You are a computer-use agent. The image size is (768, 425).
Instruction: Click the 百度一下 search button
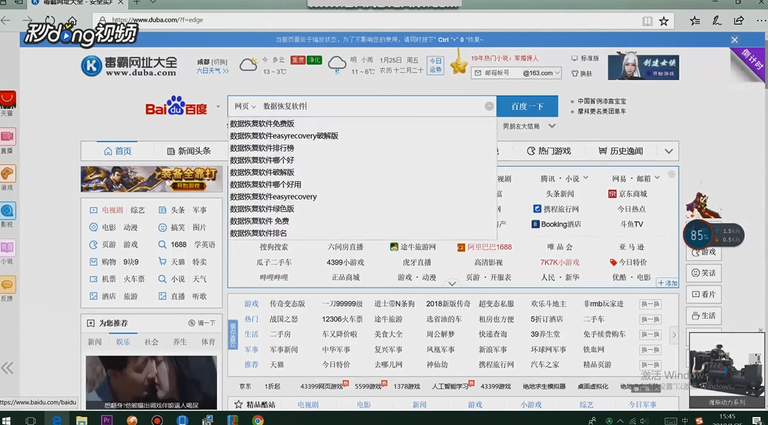(x=527, y=106)
